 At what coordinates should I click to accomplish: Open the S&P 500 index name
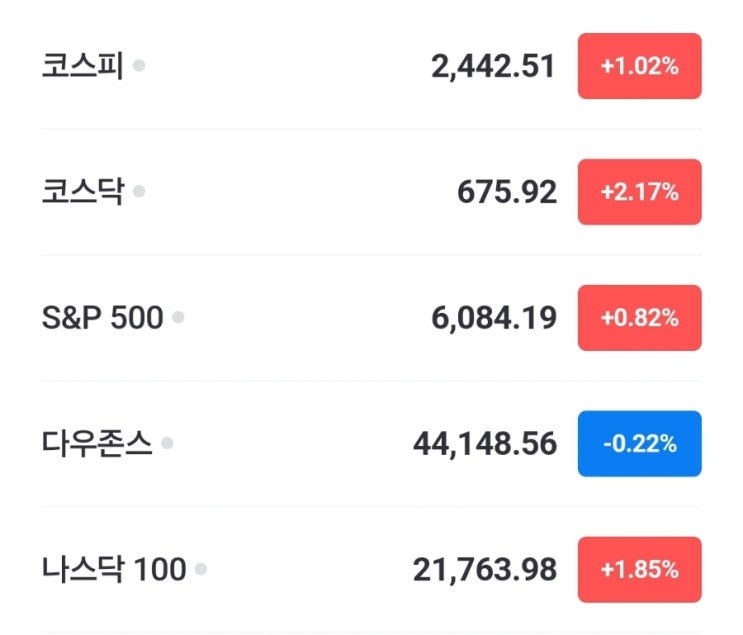pyautogui.click(x=102, y=318)
